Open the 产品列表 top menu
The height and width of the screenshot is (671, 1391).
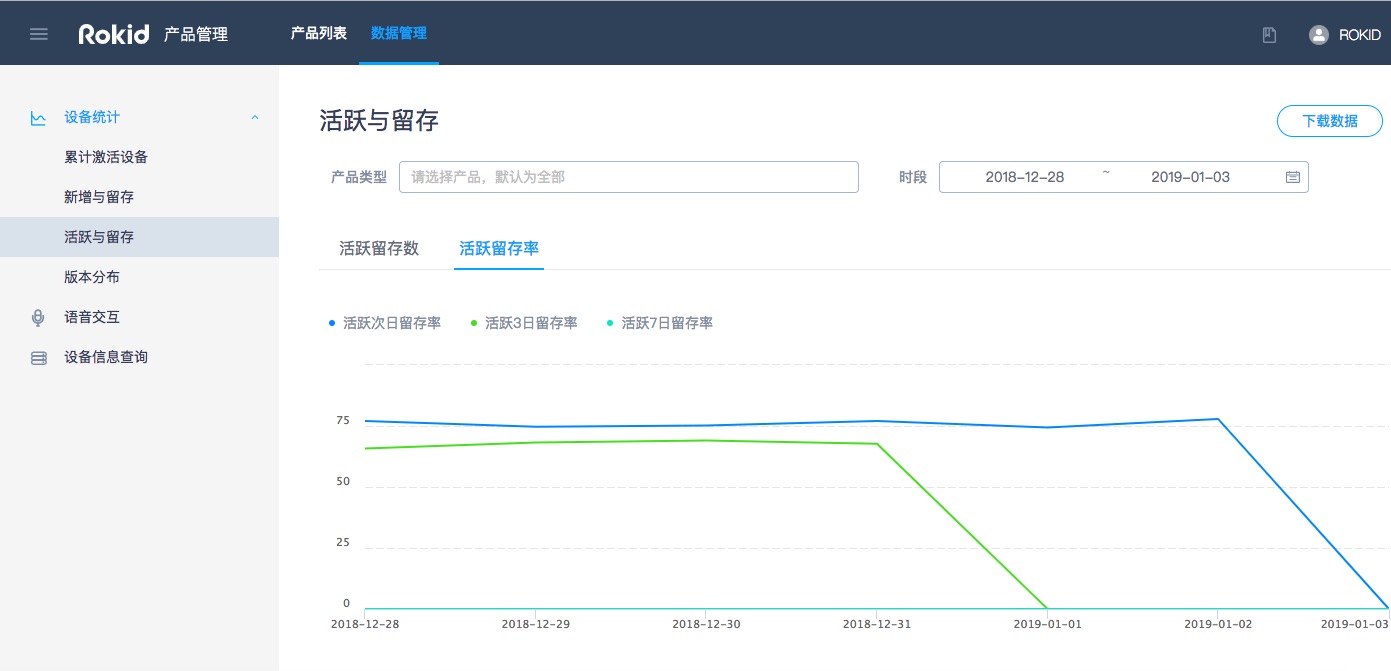tap(318, 33)
